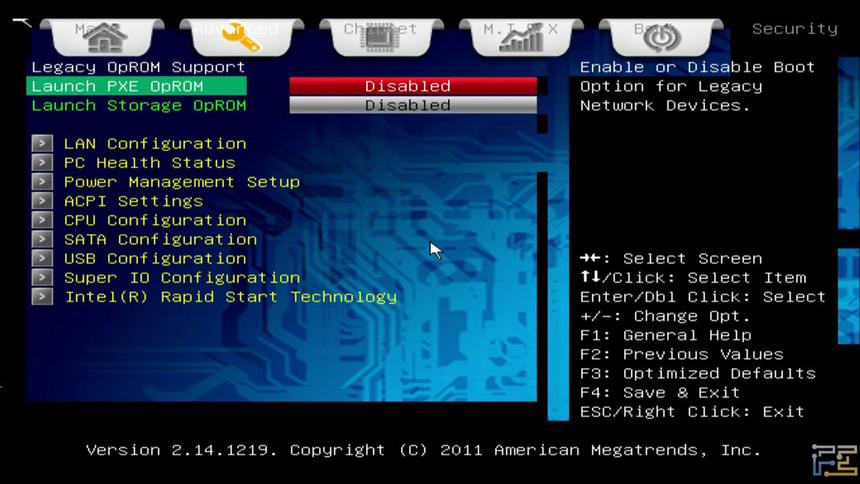Click the American Megatrends version text
860x484 pixels.
[424, 451]
